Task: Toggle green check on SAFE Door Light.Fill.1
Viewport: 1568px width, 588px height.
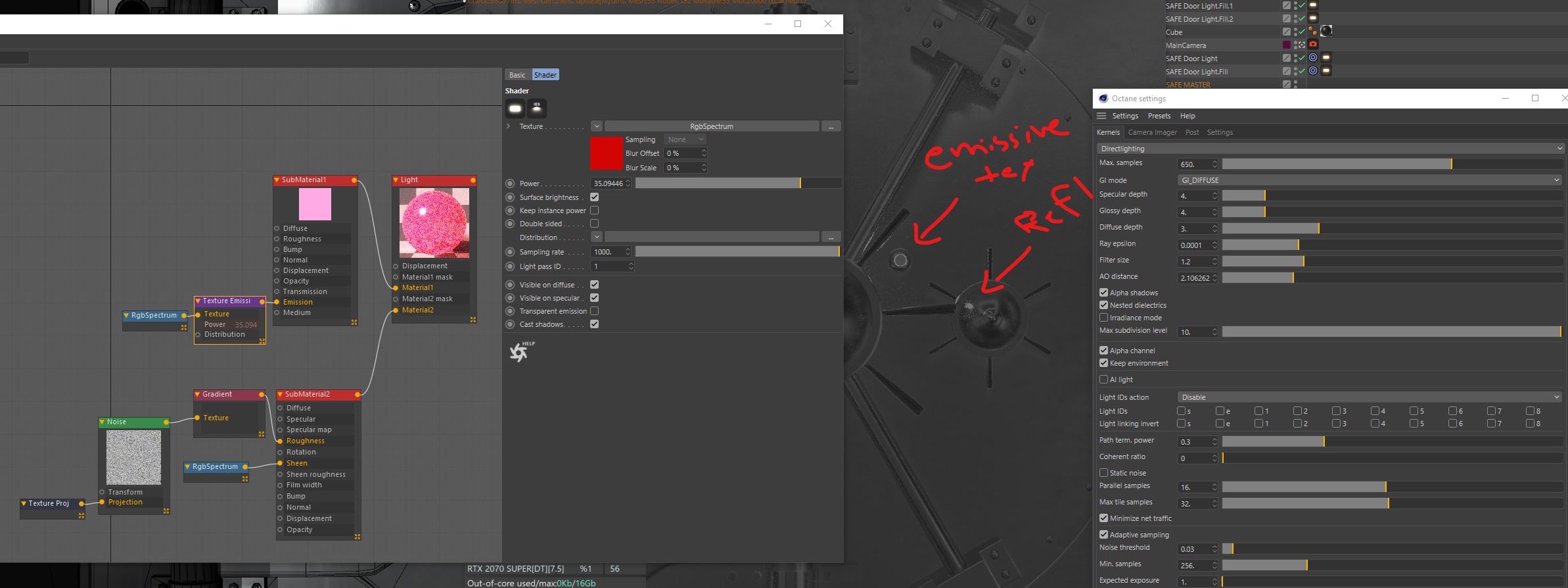Action: [1302, 5]
